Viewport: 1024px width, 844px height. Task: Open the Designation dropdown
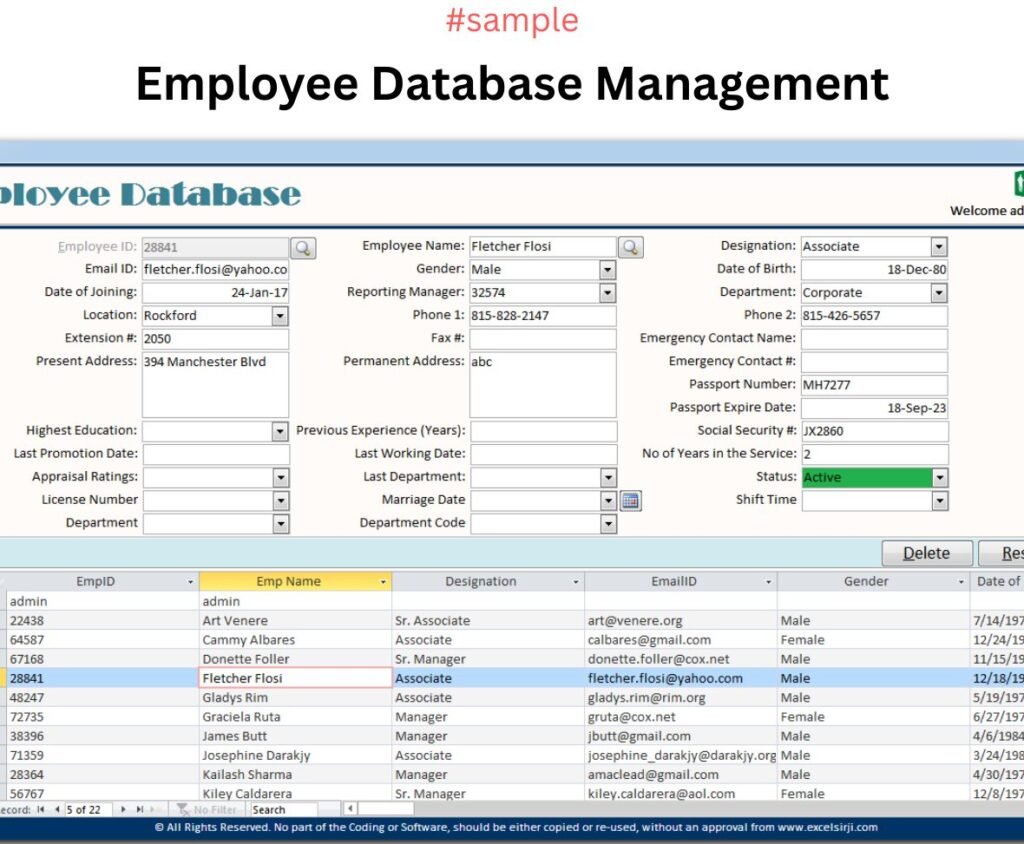pos(938,247)
